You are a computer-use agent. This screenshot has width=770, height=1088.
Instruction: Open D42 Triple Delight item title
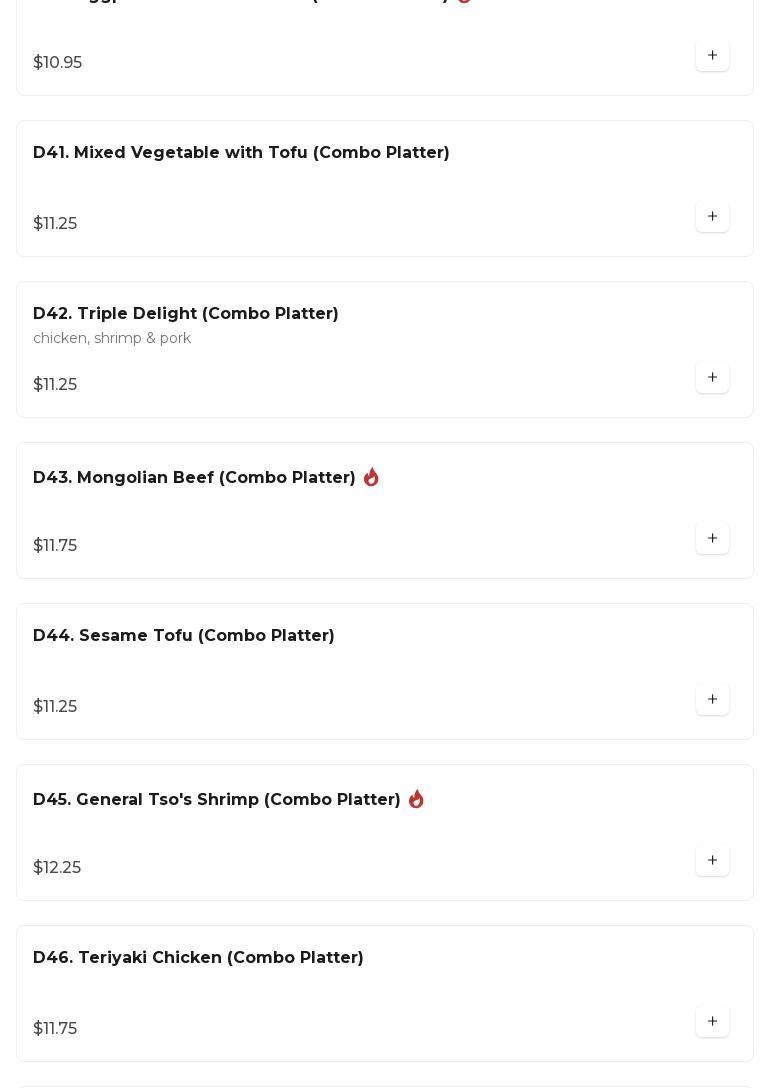186,314
